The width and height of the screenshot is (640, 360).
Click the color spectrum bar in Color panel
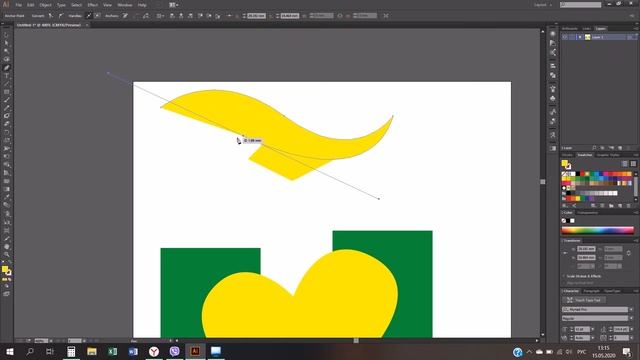click(598, 230)
